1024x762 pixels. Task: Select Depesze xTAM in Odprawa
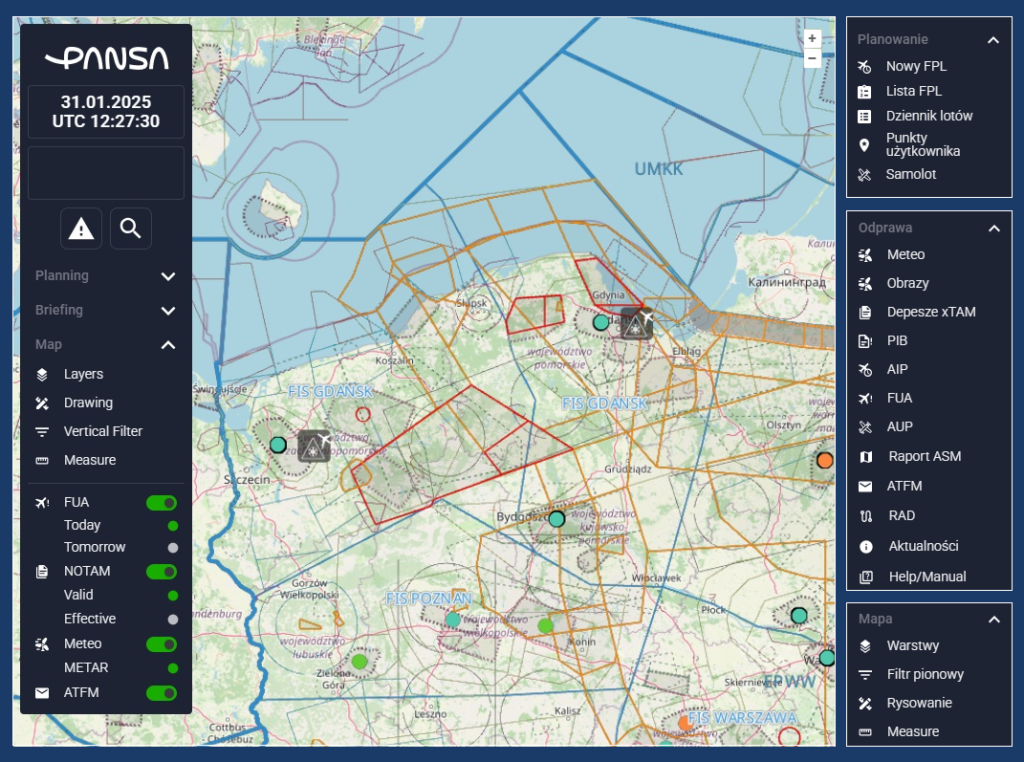930,312
